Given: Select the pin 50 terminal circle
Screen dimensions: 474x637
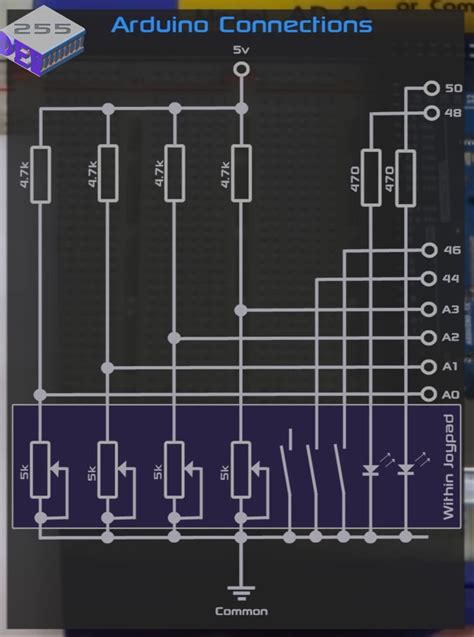Looking at the screenshot, I should [431, 88].
